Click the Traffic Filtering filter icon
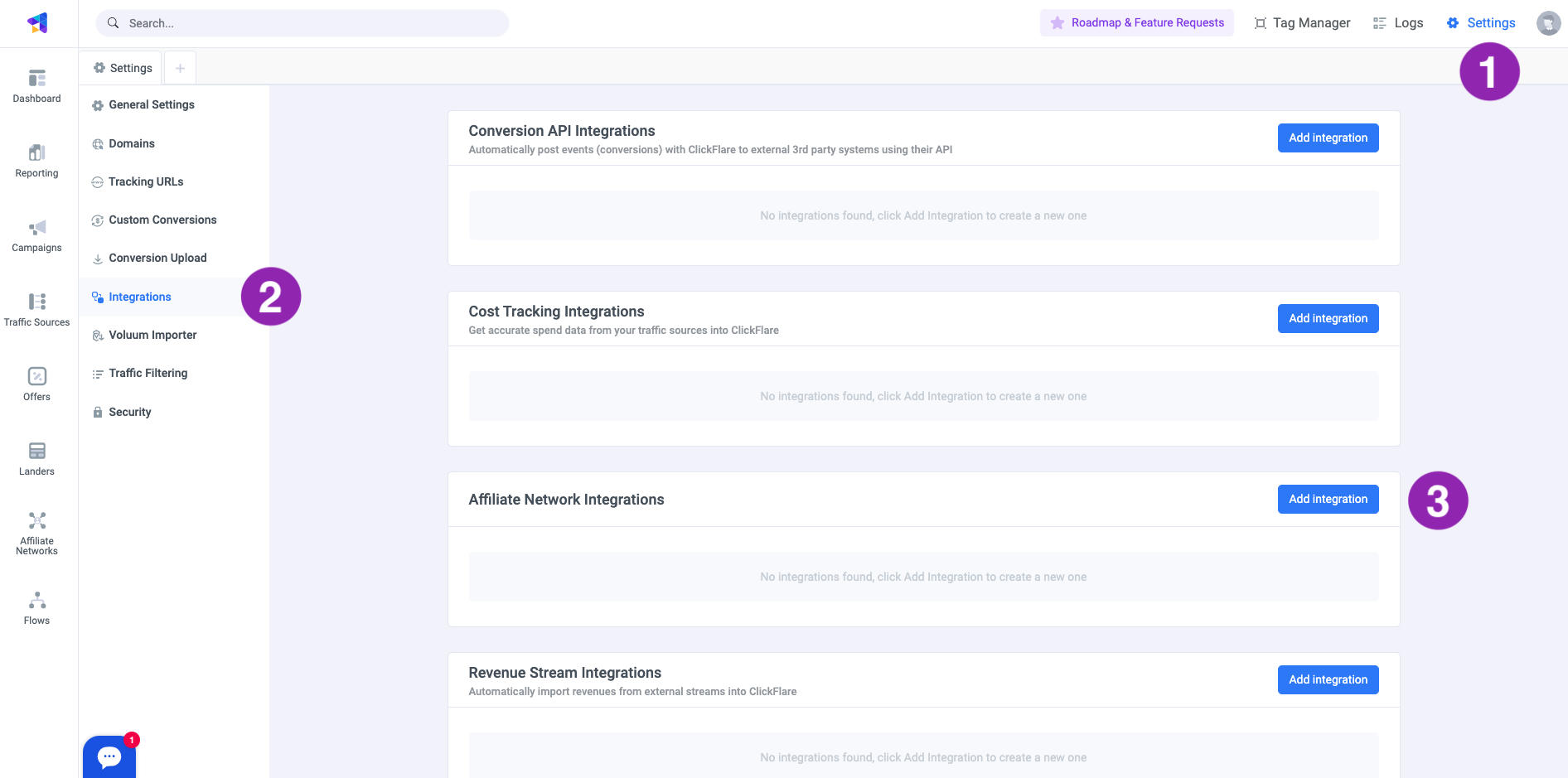This screenshot has width=1568, height=778. pyautogui.click(x=98, y=374)
